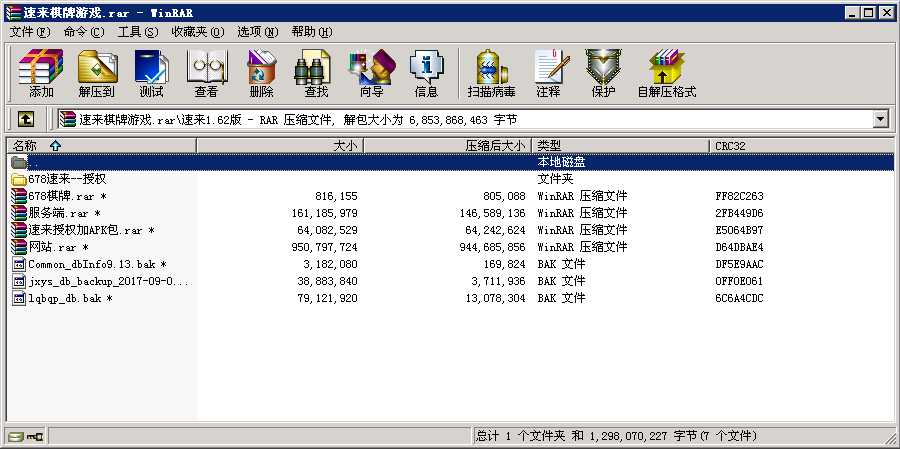This screenshot has width=900, height=449.
Task: Click the key icon in status bar
Action: [34, 436]
